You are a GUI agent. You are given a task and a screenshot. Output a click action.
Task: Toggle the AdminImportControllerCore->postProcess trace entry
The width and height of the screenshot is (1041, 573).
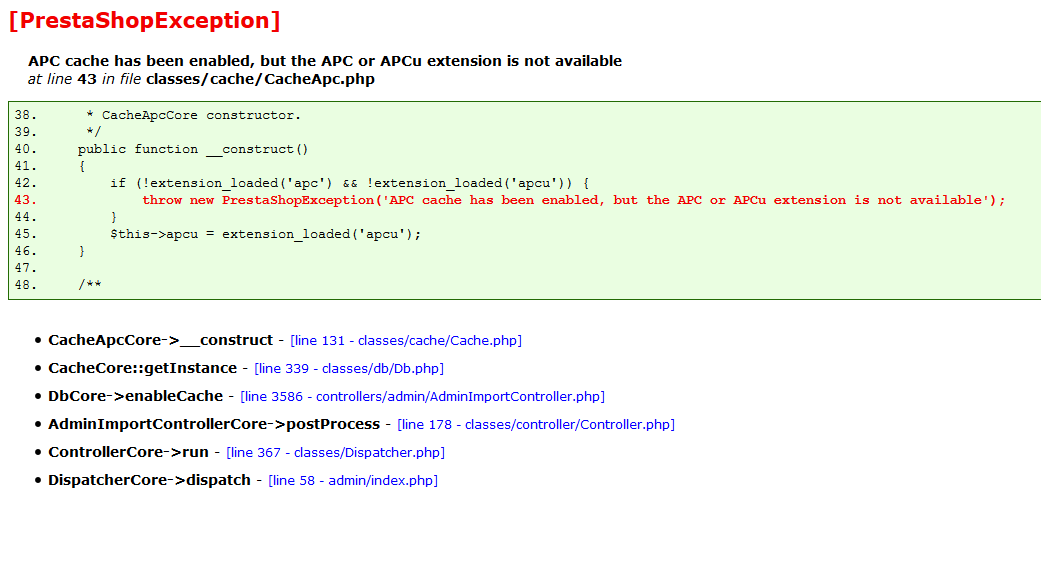[214, 424]
